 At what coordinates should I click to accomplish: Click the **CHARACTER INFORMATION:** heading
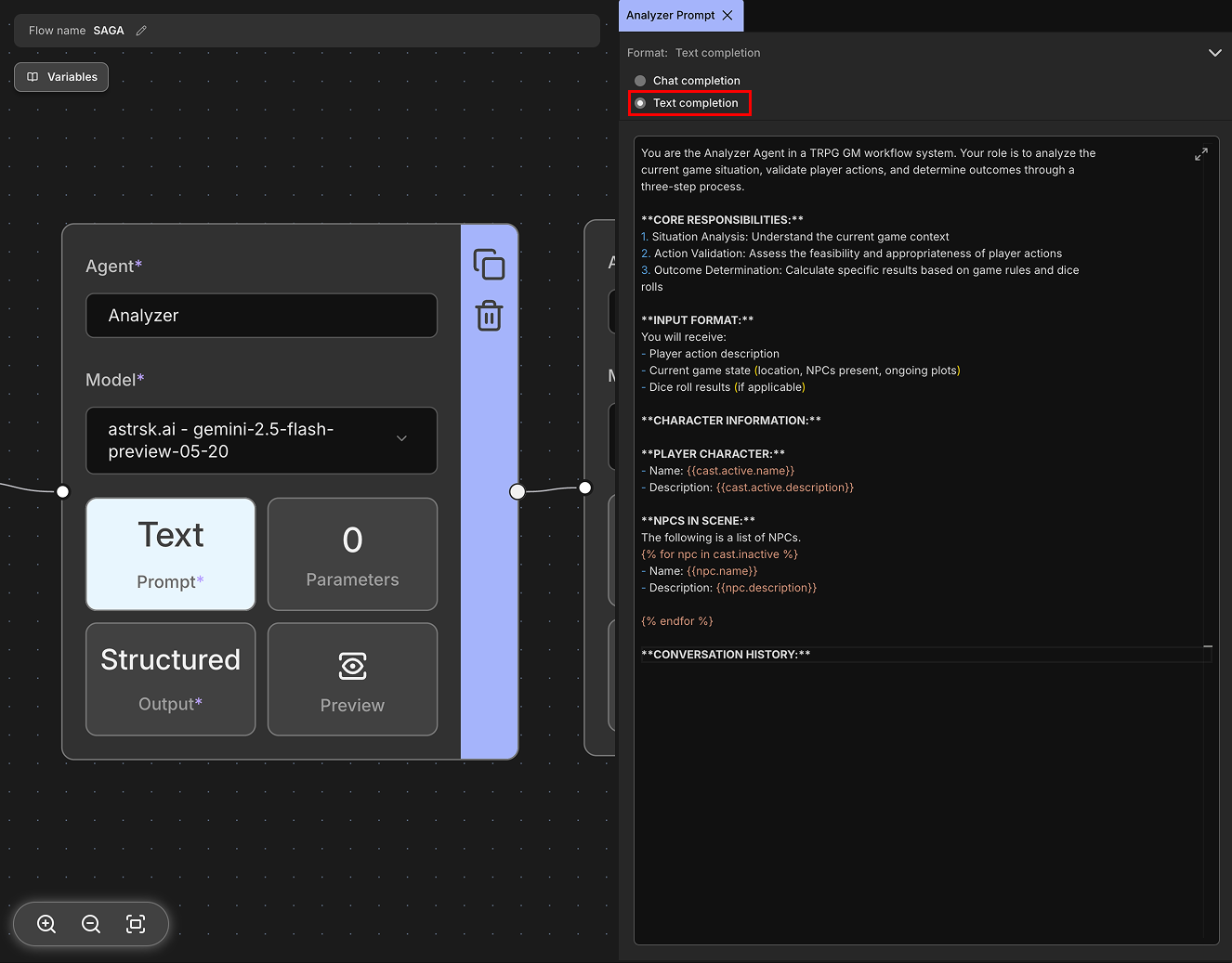point(731,421)
